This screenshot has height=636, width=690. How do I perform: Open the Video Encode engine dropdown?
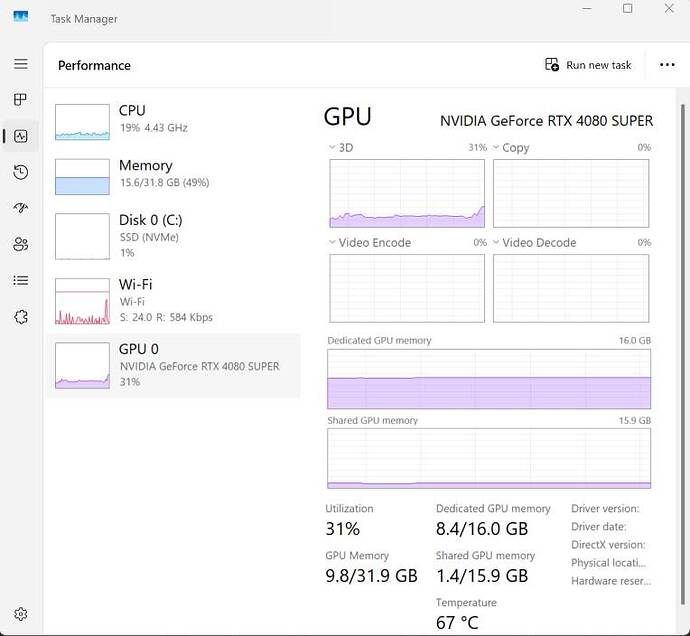[x=332, y=242]
